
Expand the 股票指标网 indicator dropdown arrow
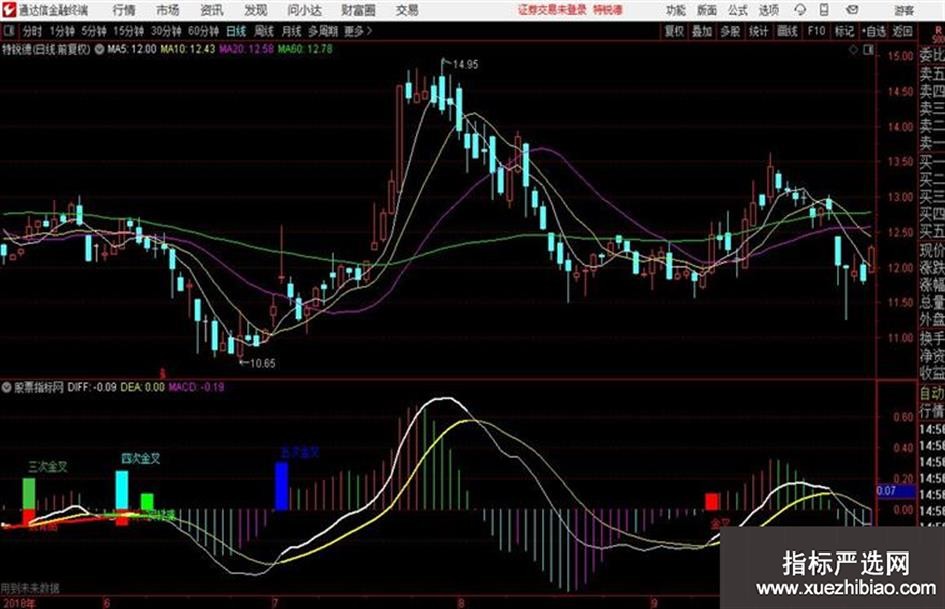pyautogui.click(x=7, y=387)
